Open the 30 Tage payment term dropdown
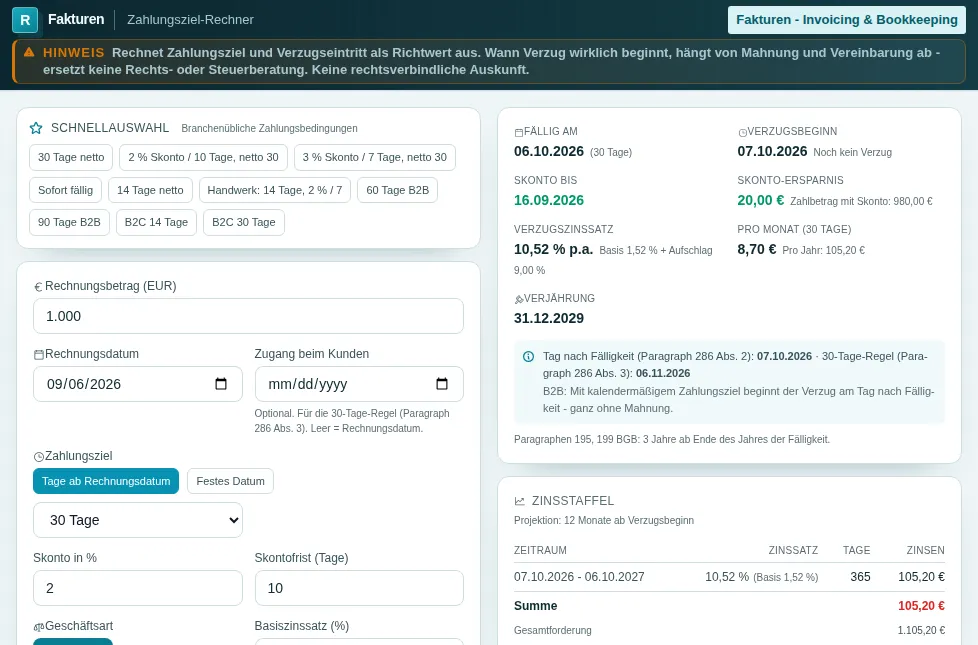This screenshot has width=978, height=645. click(x=138, y=520)
